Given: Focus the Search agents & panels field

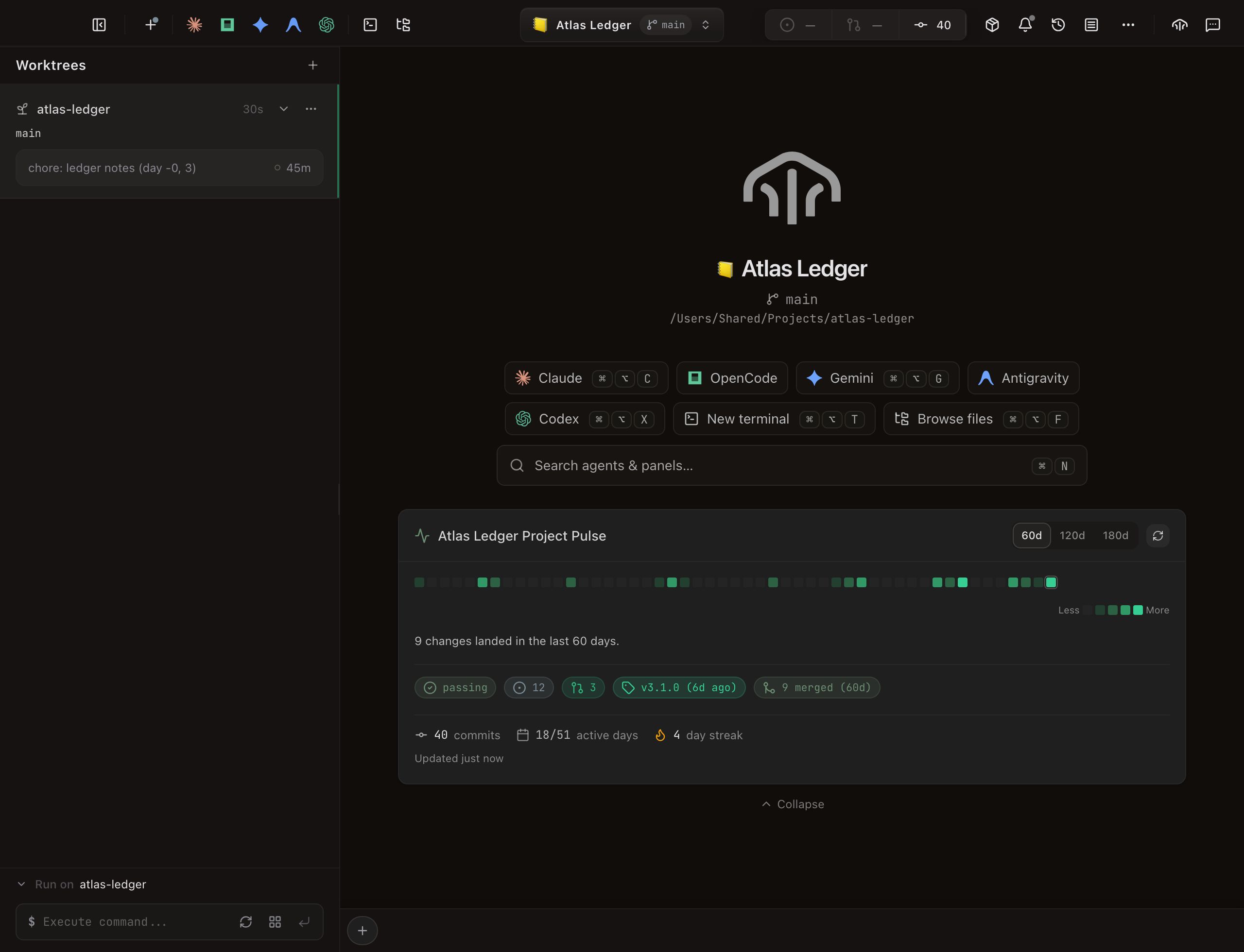Looking at the screenshot, I should pyautogui.click(x=792, y=465).
